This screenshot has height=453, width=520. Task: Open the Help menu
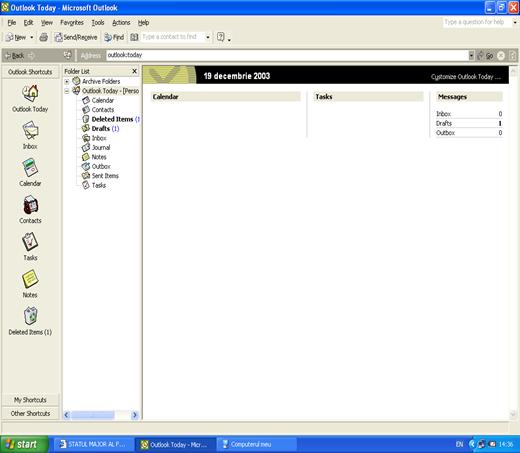[x=143, y=23]
